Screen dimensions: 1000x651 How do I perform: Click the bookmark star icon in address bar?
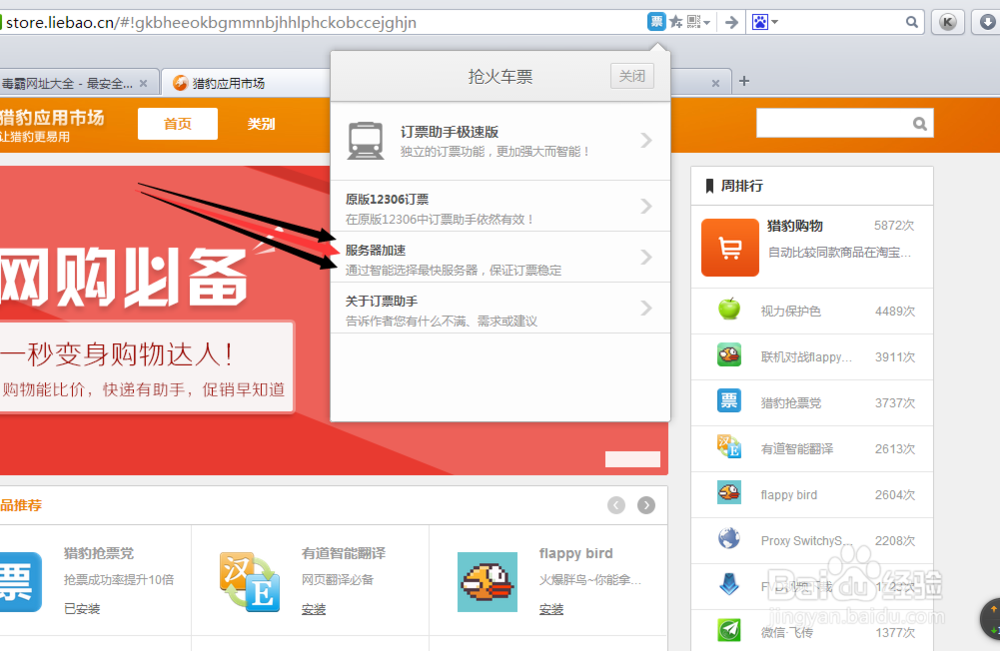pos(676,22)
